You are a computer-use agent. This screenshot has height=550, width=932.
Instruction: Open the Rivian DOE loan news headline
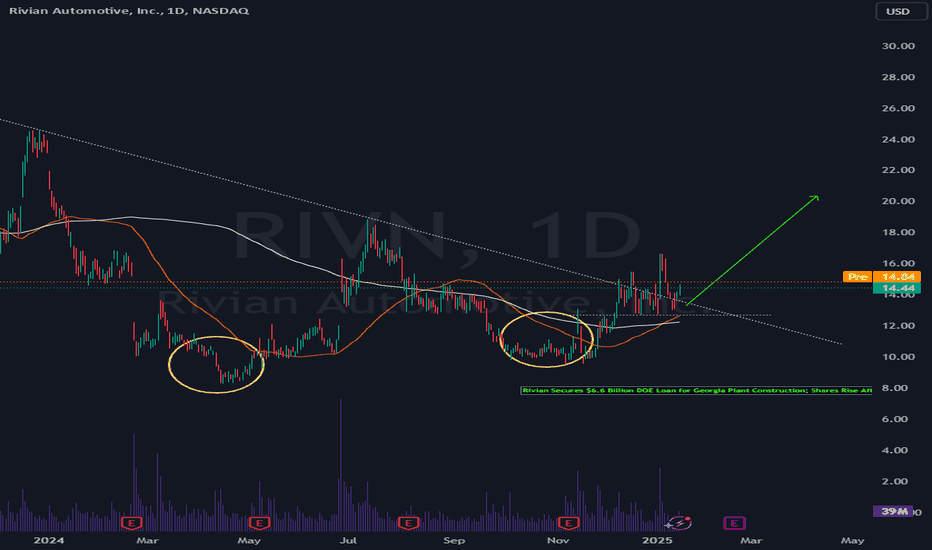point(696,391)
